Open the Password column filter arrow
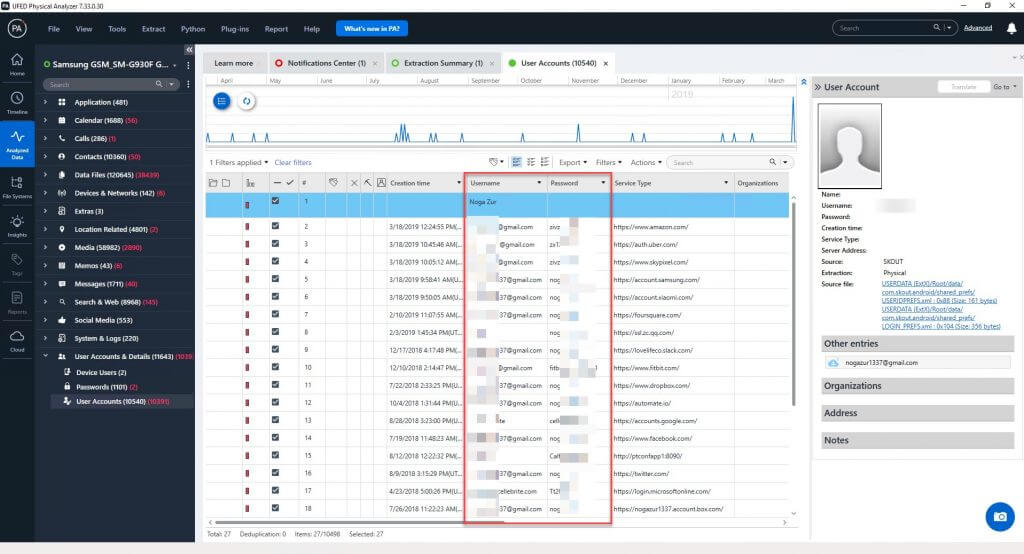 click(x=603, y=183)
